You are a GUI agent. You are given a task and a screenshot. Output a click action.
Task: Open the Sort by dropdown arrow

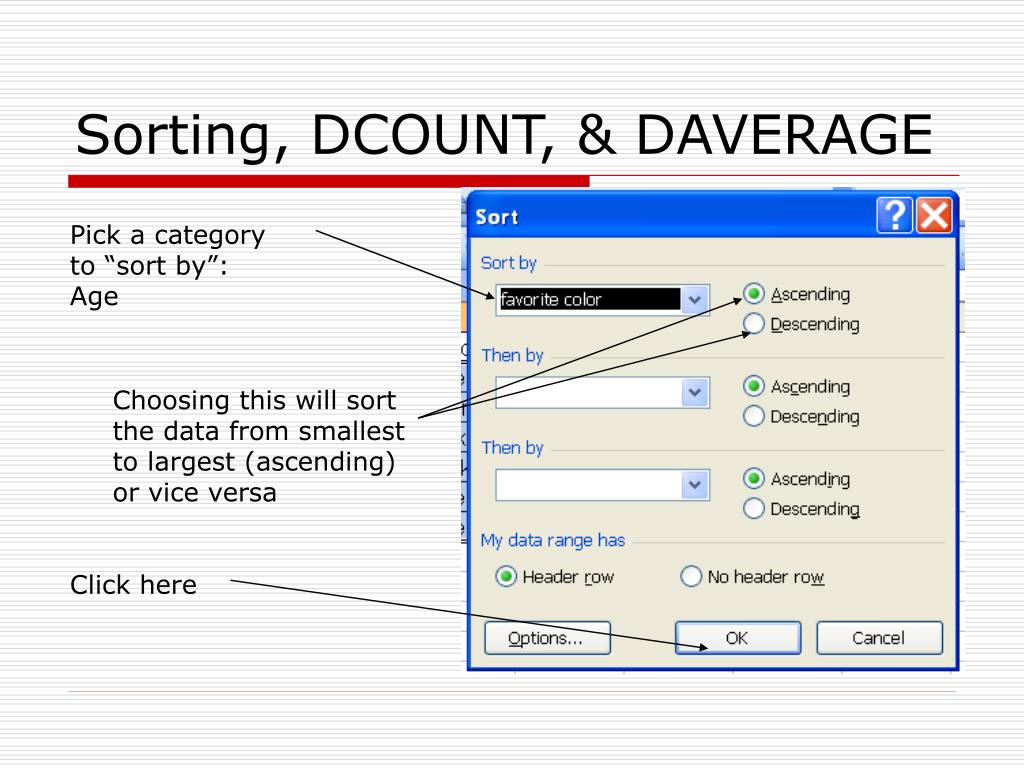click(695, 300)
